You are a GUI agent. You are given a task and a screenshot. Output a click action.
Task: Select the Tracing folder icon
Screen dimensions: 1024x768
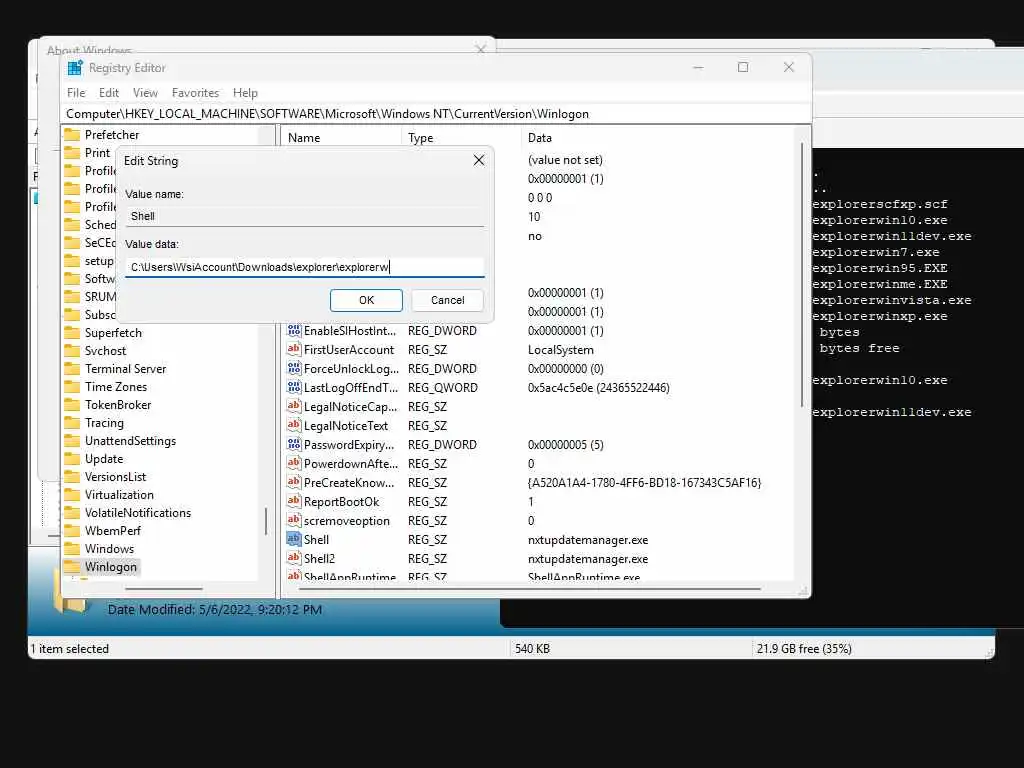pos(72,423)
